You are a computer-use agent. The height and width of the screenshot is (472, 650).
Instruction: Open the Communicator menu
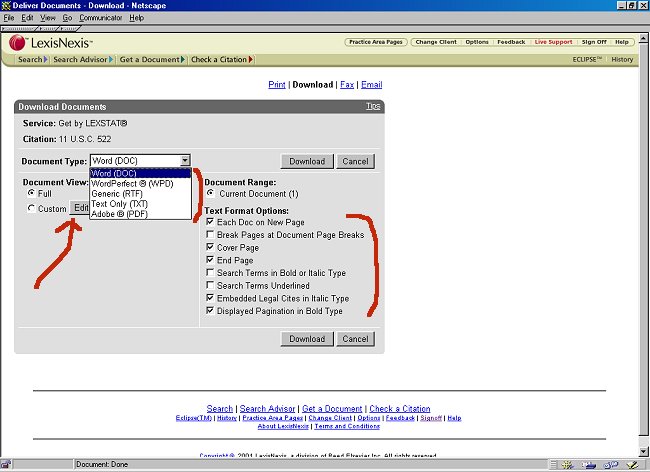tap(101, 18)
